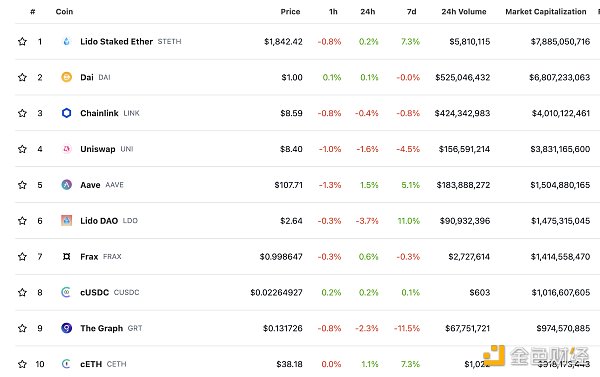
Task: Toggle favorite star for cUSDC
Action: [x=22, y=292]
